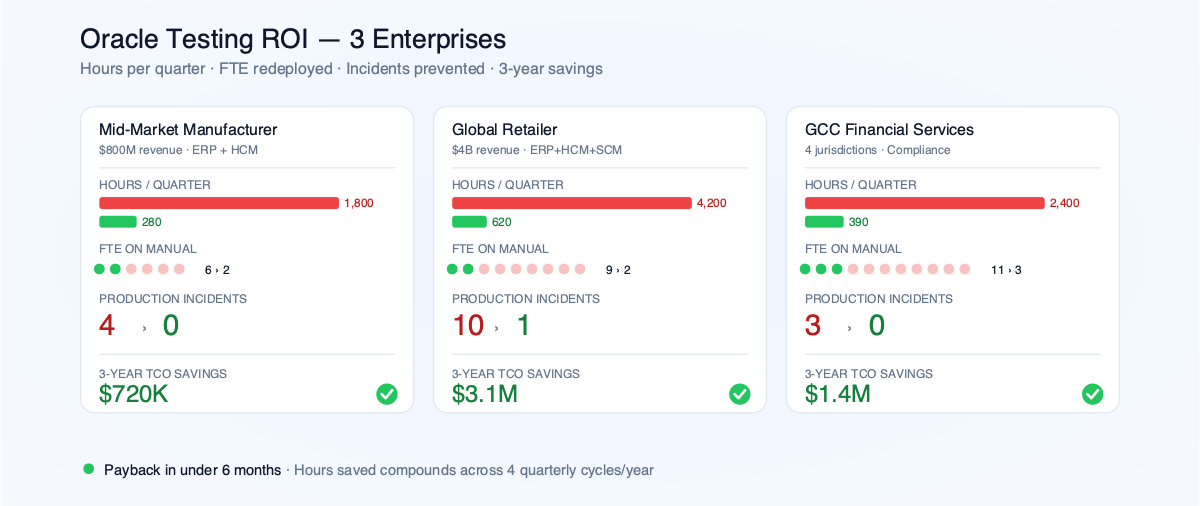Click the 280 hours value

(x=152, y=222)
